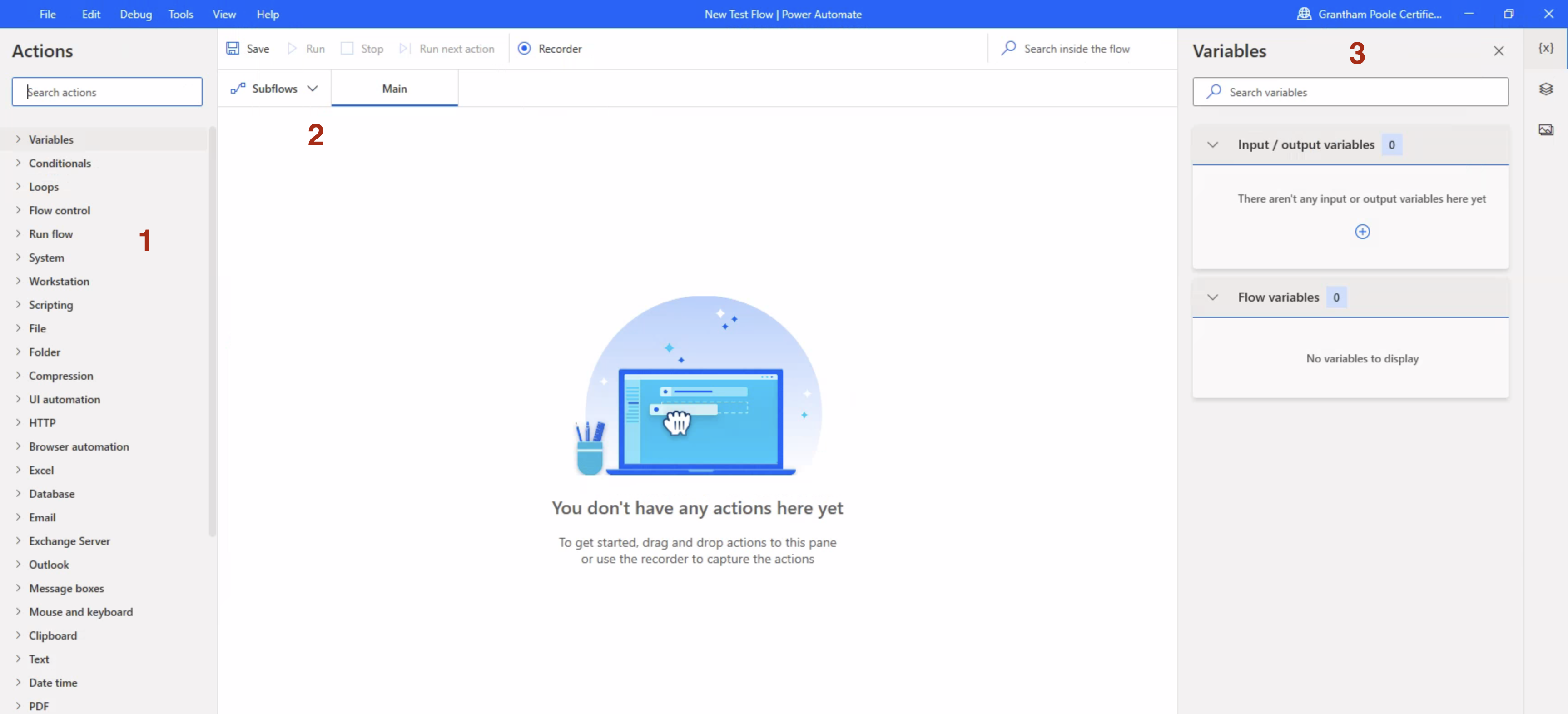Expand the Message boxes action group
Viewport: 1568px width, 714px height.
pyautogui.click(x=18, y=588)
